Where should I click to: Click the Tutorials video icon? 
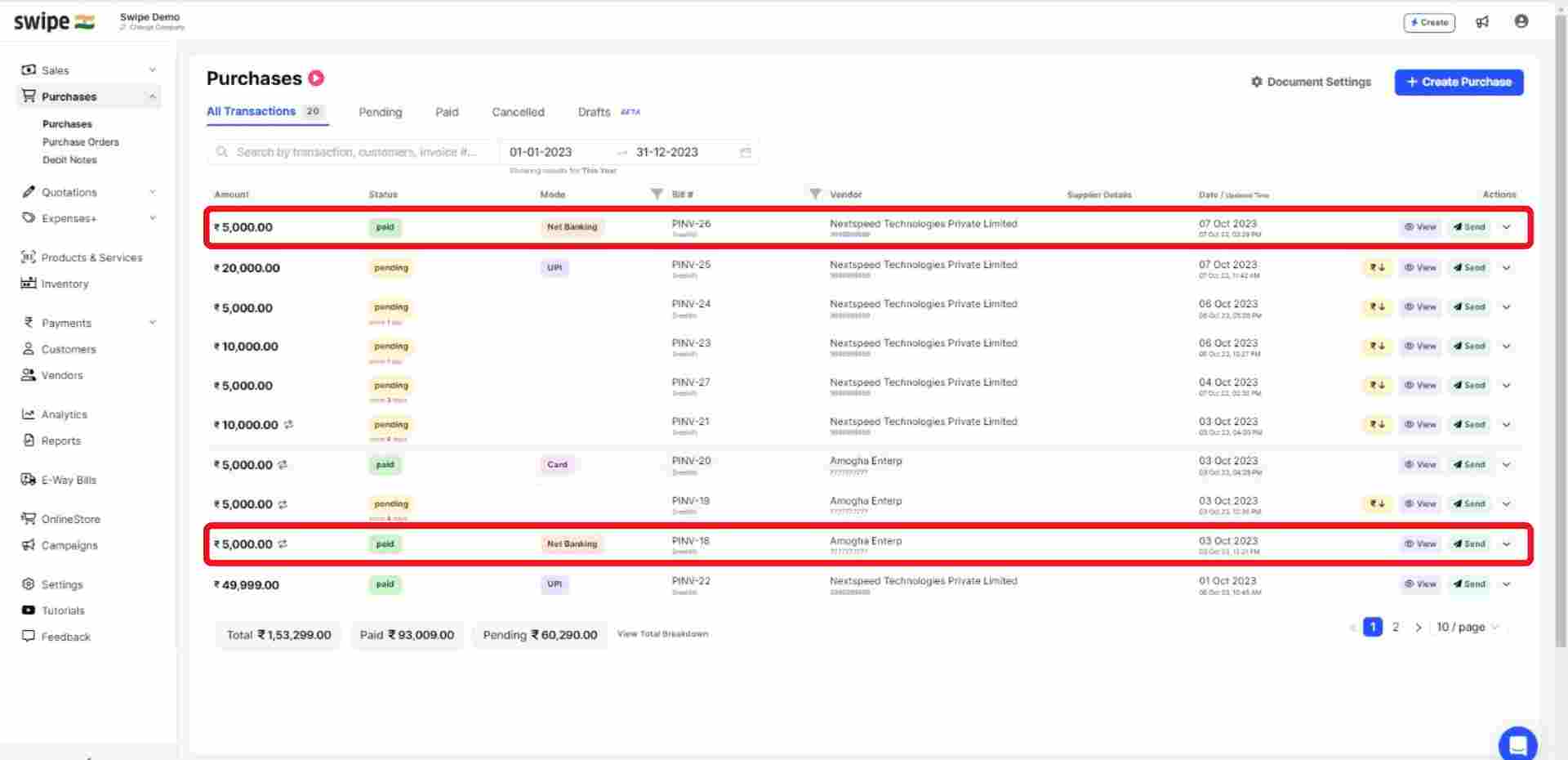(x=29, y=610)
